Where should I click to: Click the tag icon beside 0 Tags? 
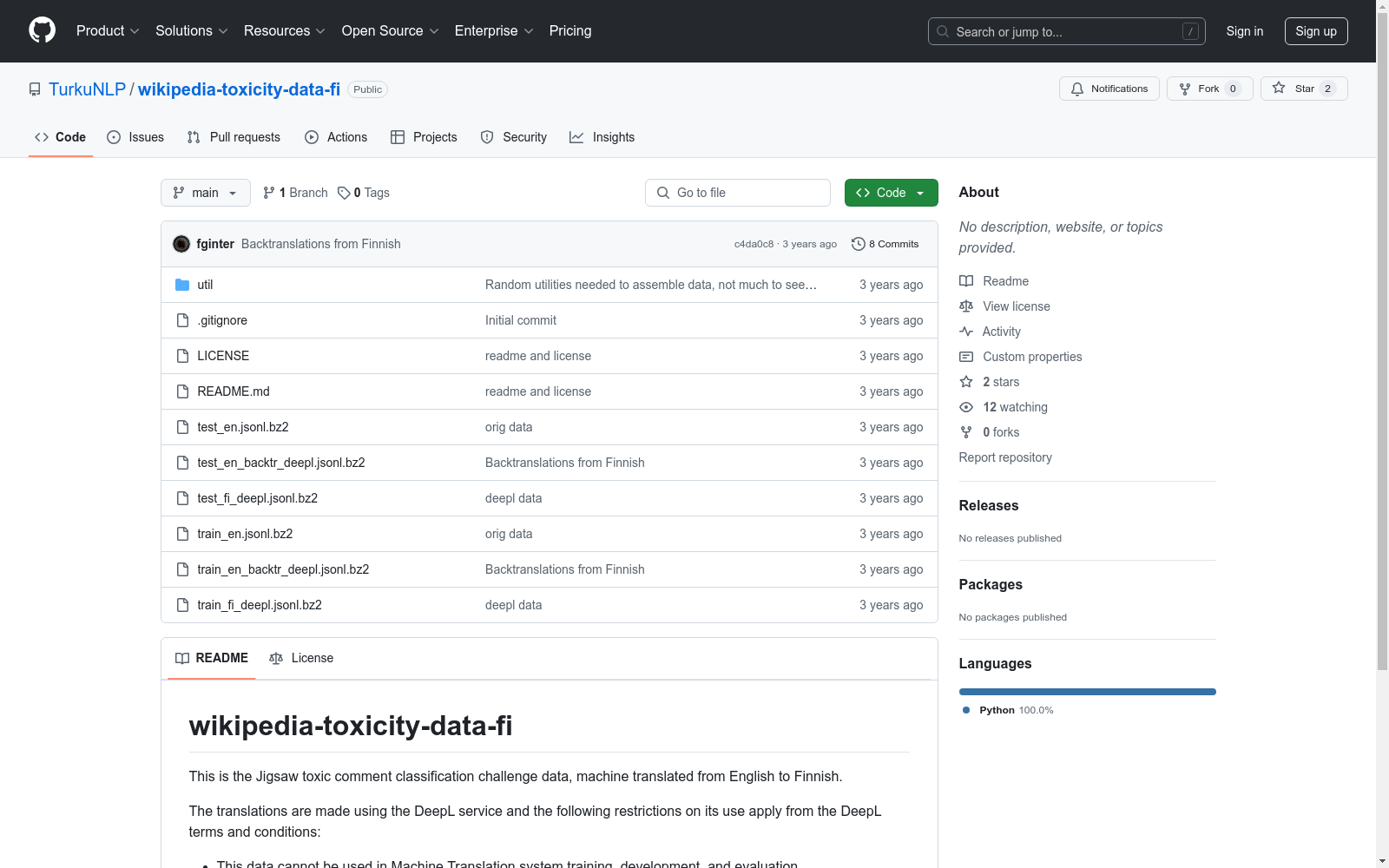(344, 193)
